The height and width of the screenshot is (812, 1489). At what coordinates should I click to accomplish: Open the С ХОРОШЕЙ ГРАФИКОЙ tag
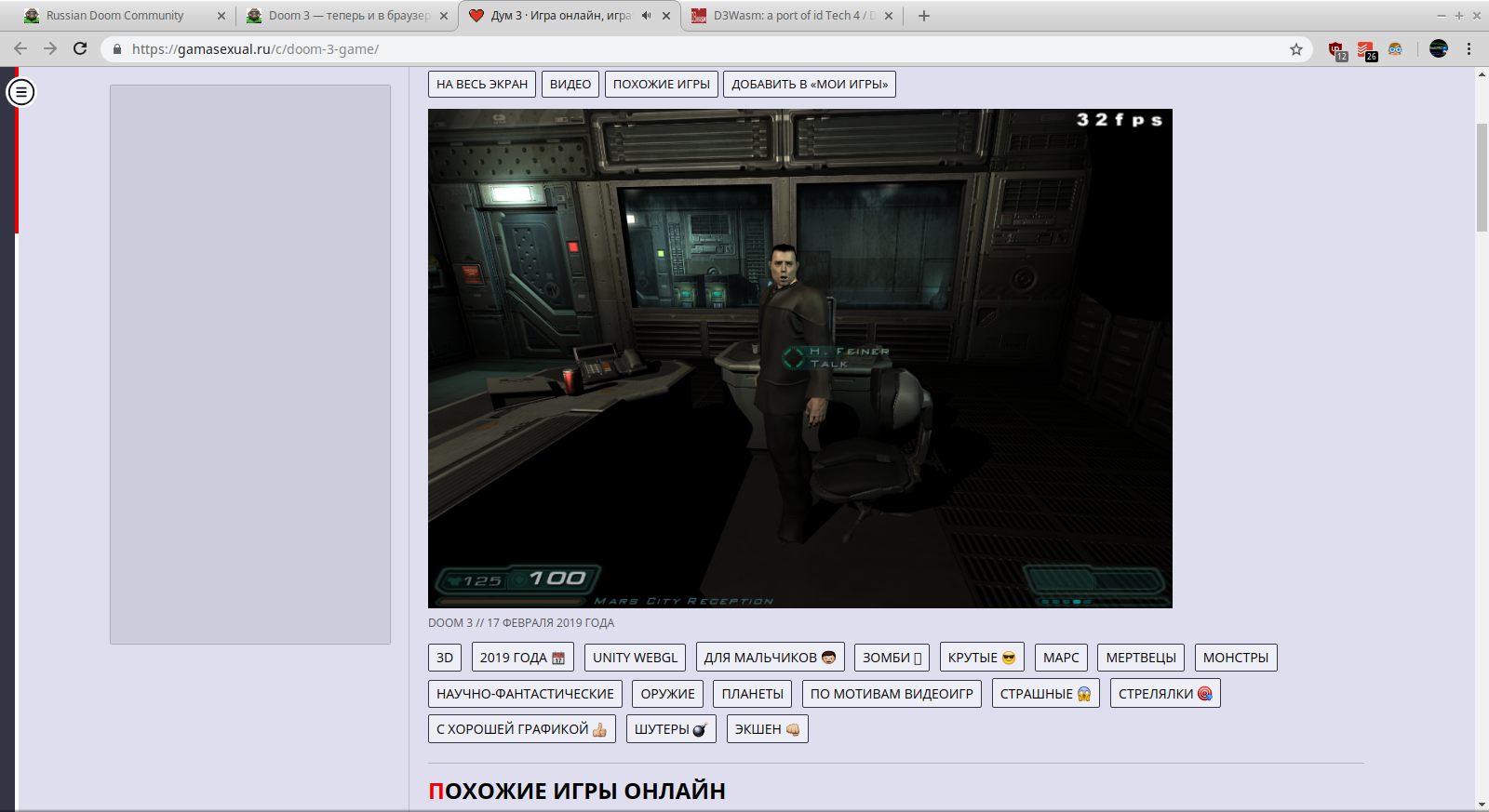tap(522, 729)
